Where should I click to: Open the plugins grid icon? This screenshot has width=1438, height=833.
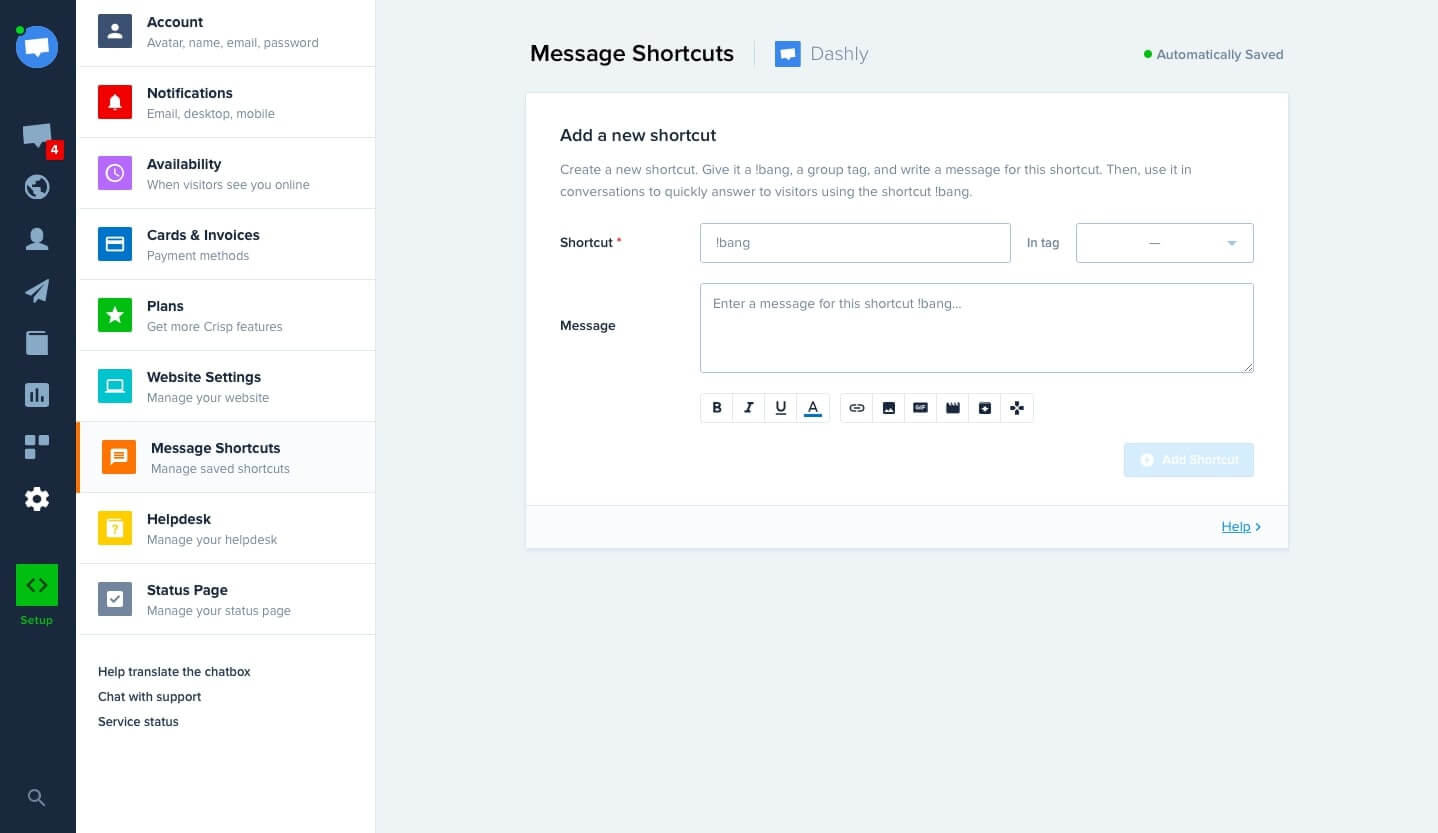click(x=37, y=447)
